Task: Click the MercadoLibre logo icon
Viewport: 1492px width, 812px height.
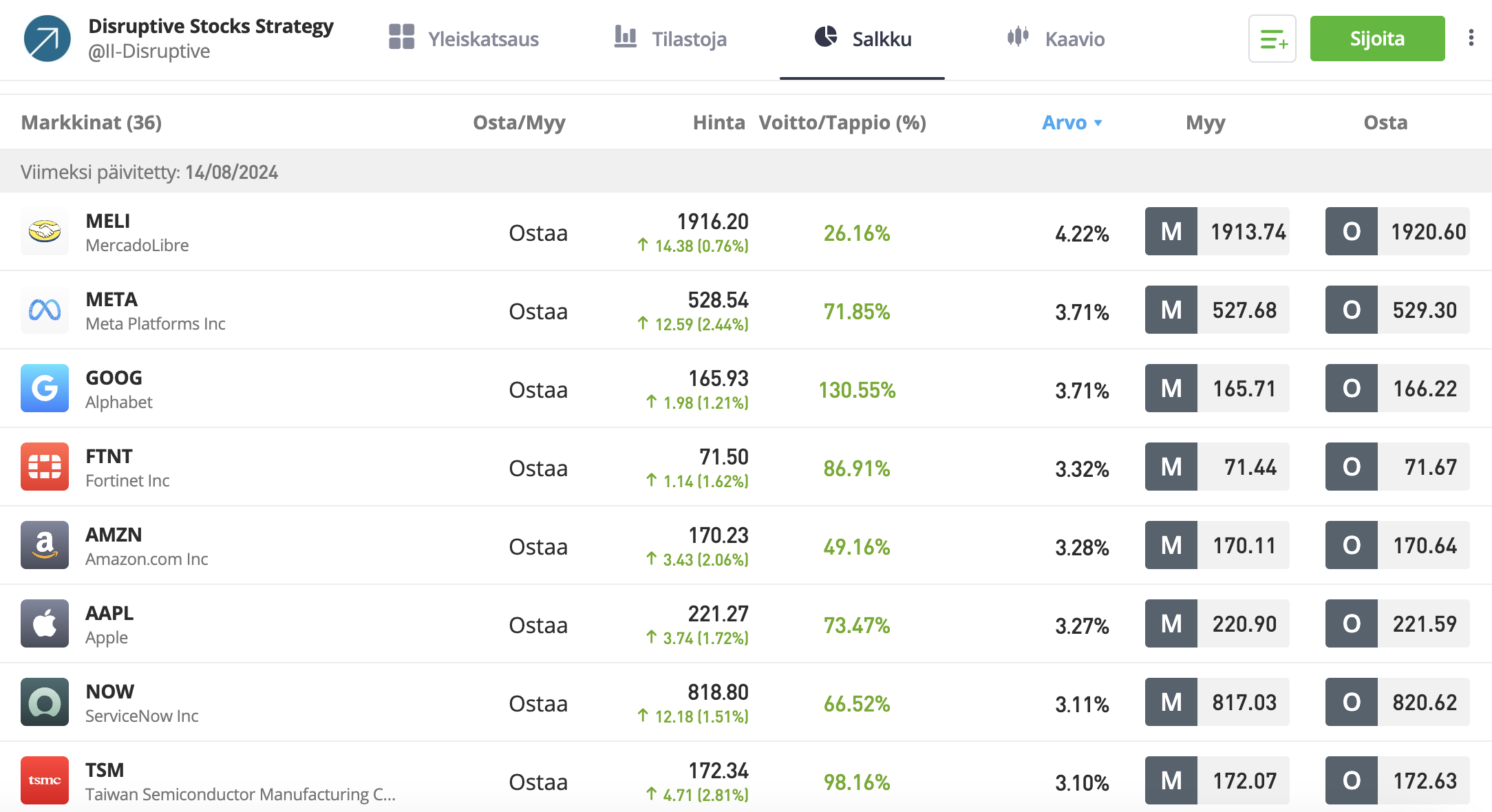Action: [x=45, y=231]
